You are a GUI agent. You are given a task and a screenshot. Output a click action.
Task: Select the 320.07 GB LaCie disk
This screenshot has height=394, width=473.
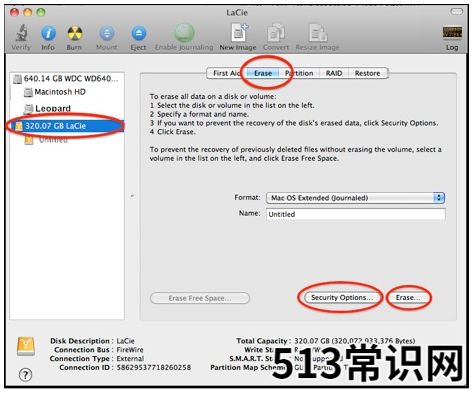pos(68,126)
